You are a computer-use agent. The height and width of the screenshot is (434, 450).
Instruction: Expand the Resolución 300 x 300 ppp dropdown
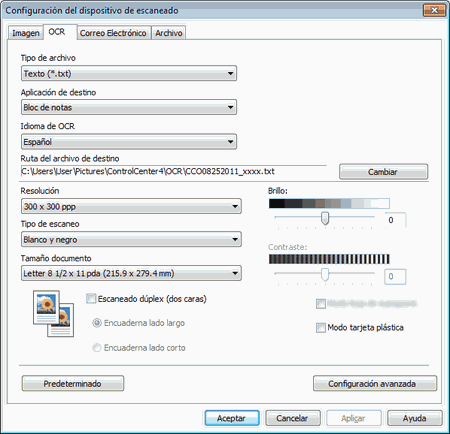[x=131, y=206]
